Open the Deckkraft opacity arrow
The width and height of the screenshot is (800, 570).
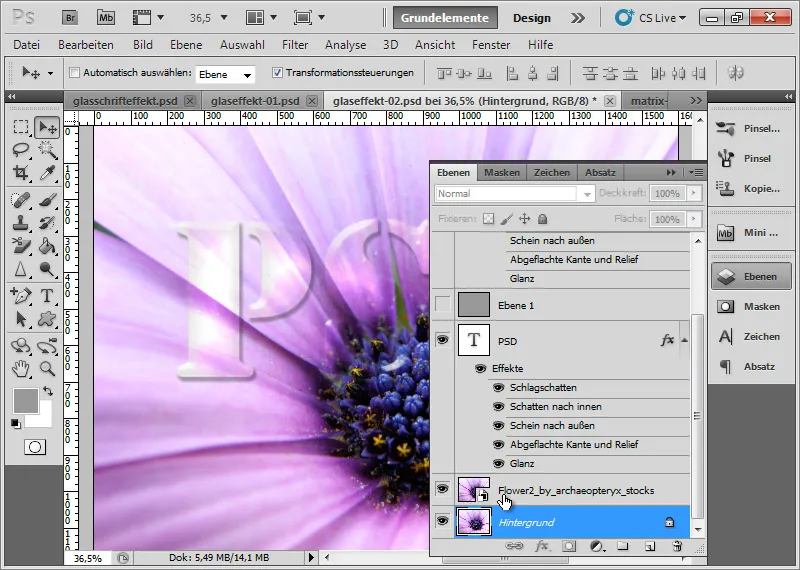click(693, 193)
